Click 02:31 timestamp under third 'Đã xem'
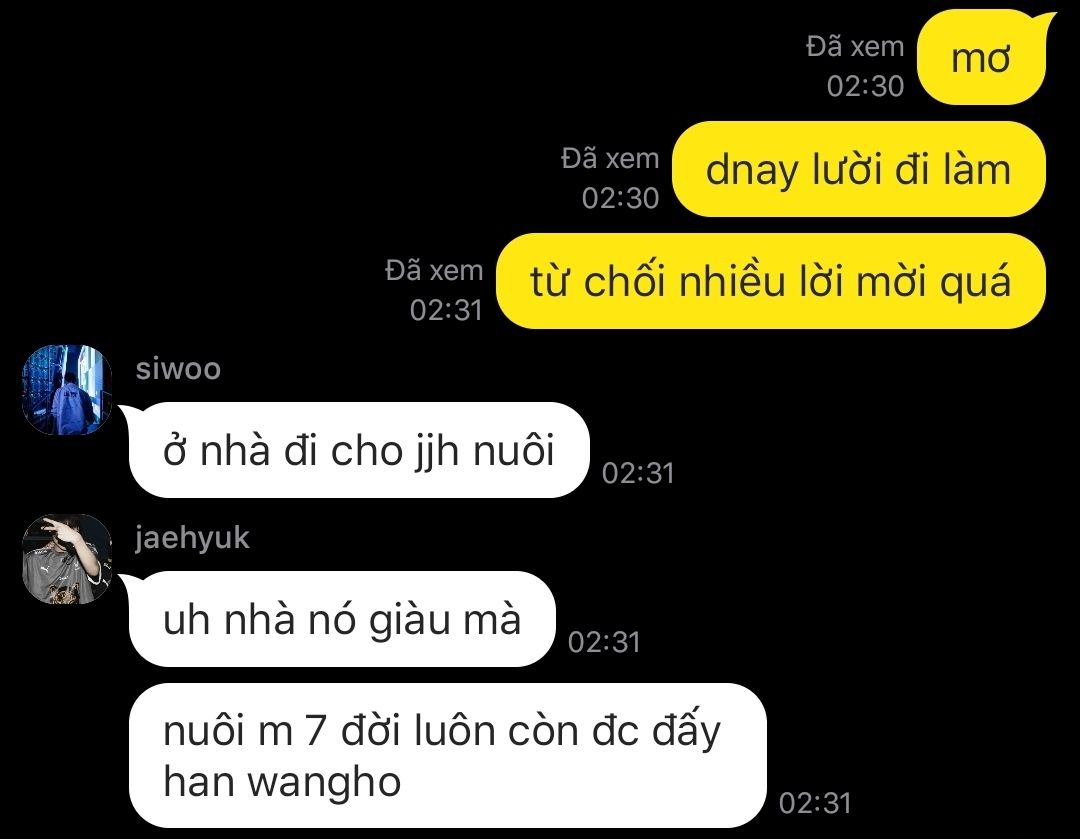This screenshot has height=839, width=1080. [x=446, y=310]
